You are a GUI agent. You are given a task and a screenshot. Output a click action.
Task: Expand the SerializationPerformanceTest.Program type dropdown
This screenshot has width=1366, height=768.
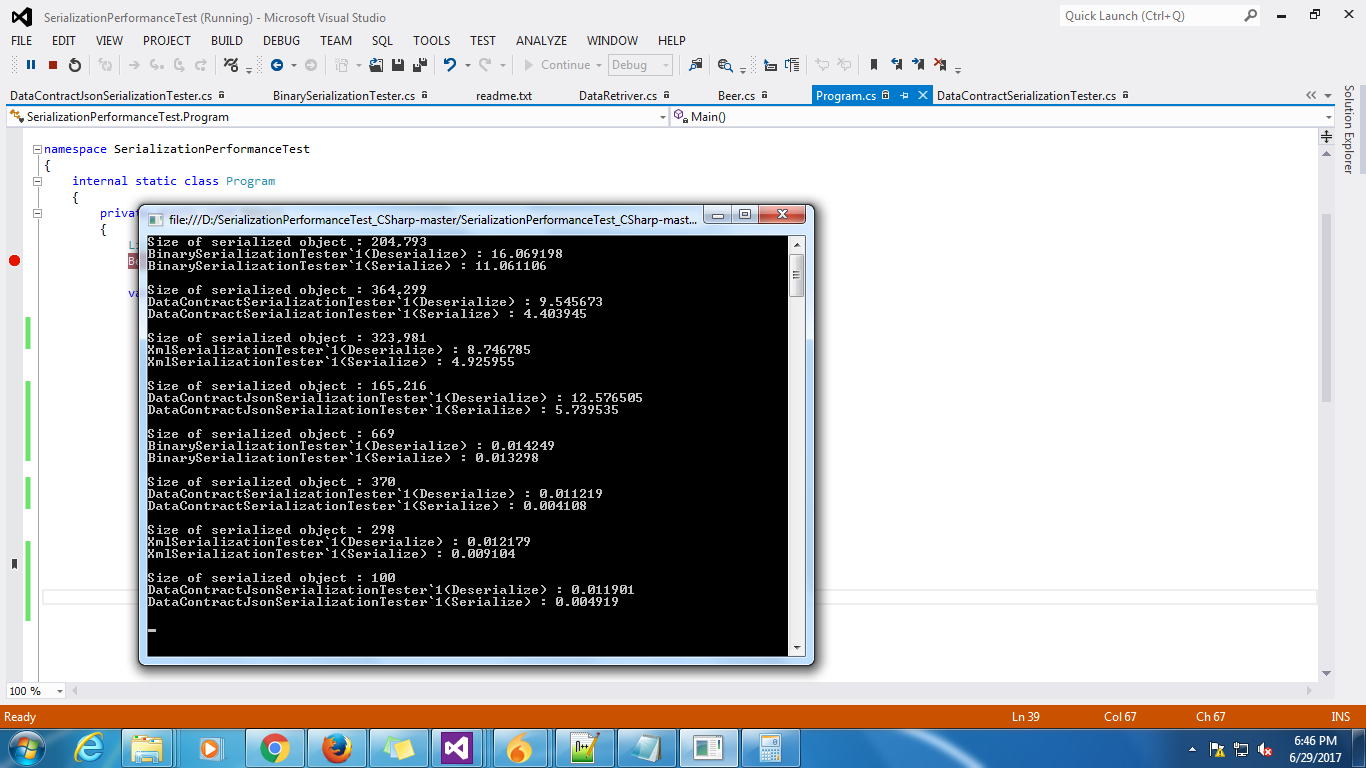663,117
